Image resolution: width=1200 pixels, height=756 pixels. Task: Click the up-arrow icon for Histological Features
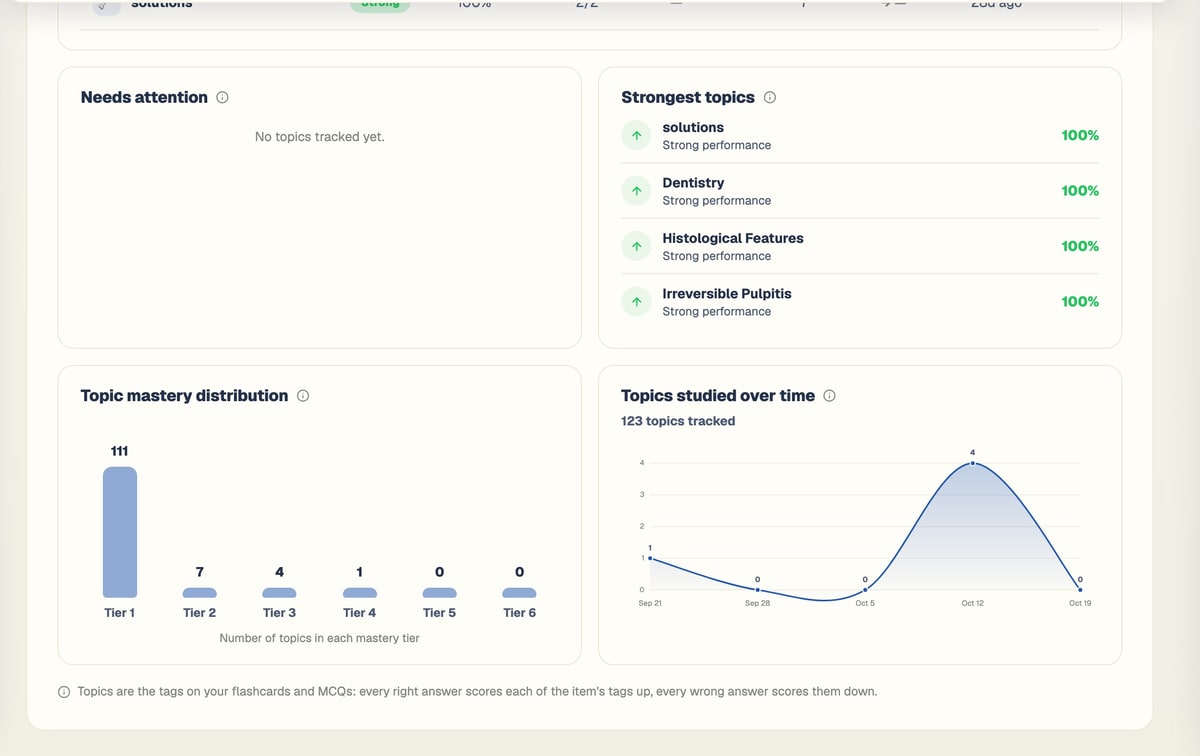(636, 246)
